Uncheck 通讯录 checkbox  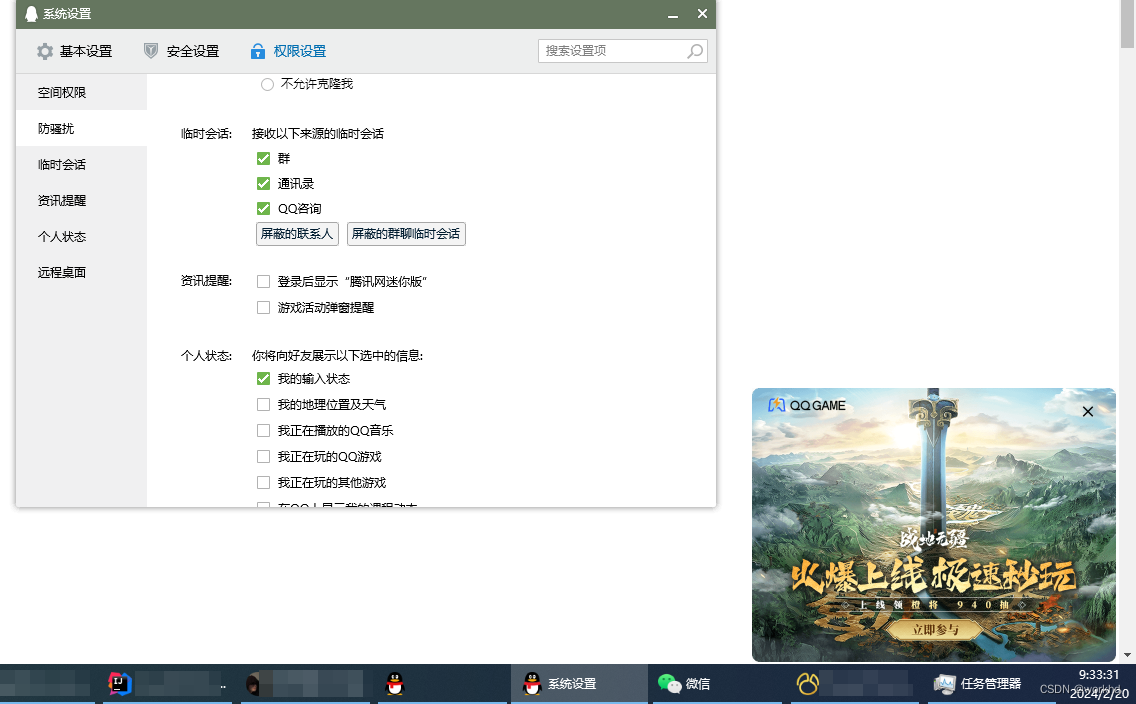pyautogui.click(x=264, y=184)
